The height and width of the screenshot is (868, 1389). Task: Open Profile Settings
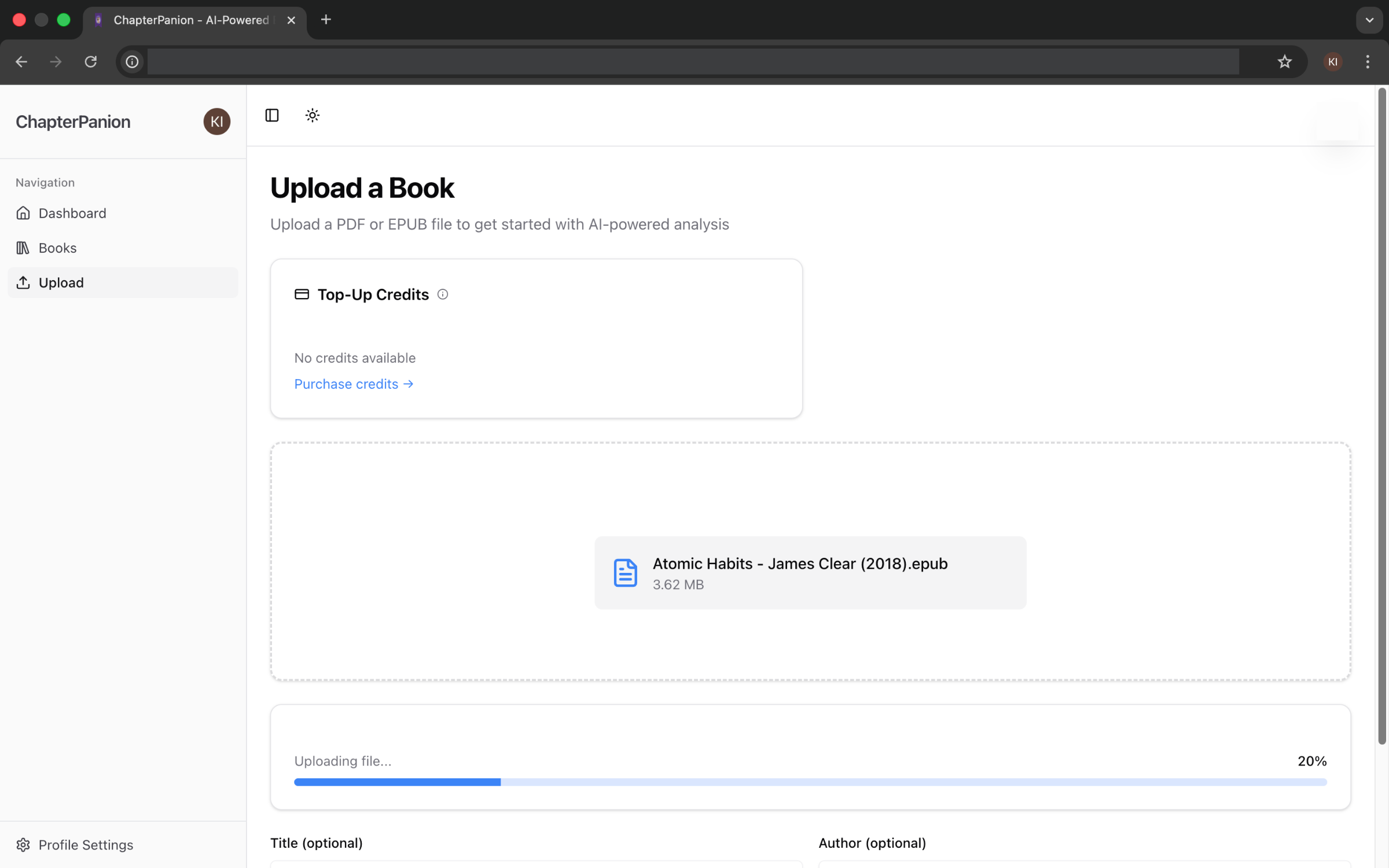pos(86,845)
